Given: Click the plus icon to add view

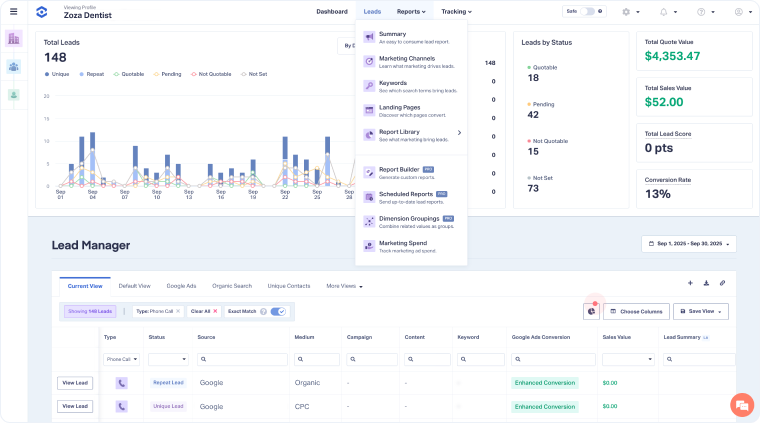Looking at the screenshot, I should coord(690,283).
